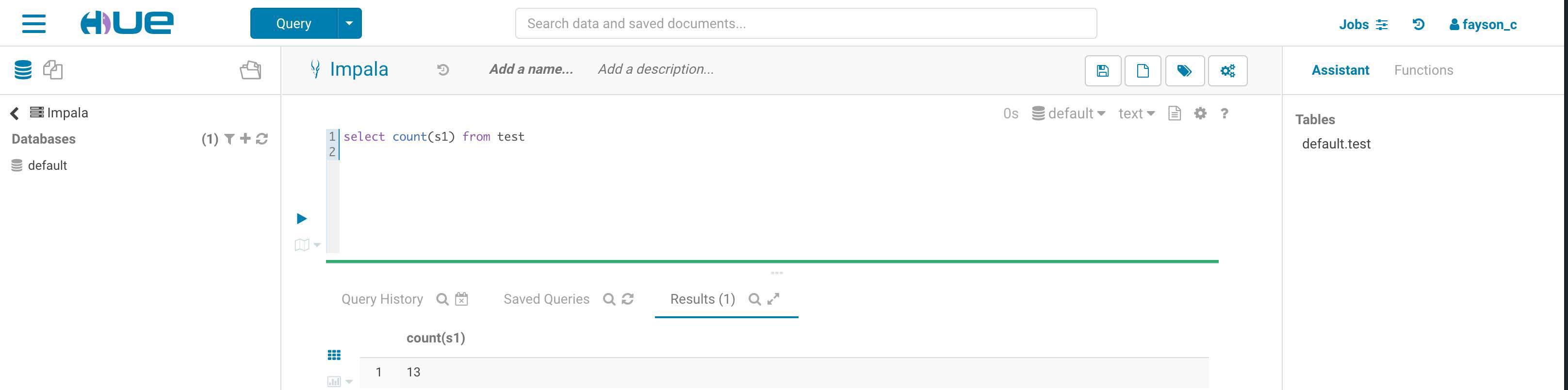Filter the databases list

229,139
